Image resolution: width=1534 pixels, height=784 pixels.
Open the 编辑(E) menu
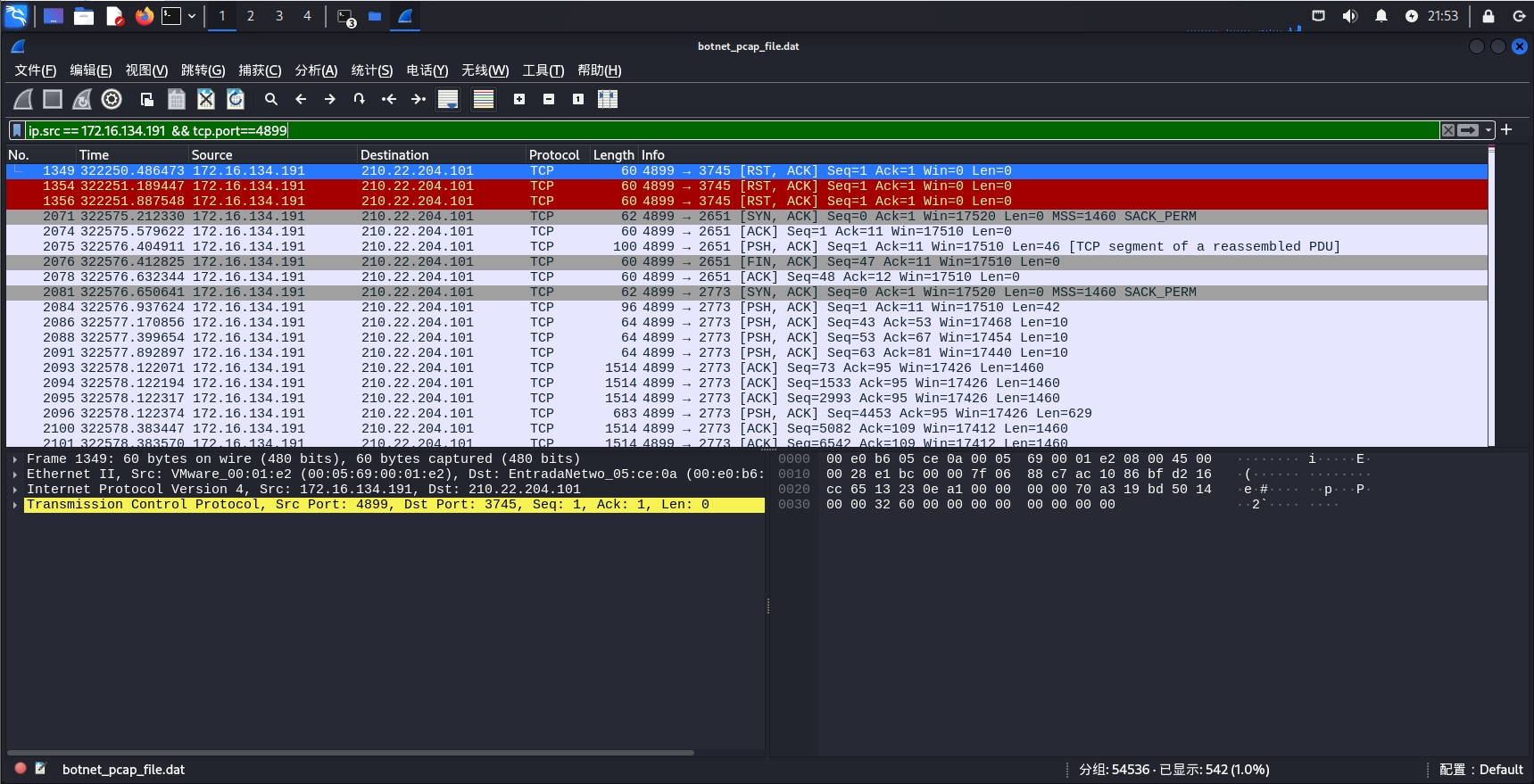[x=91, y=70]
